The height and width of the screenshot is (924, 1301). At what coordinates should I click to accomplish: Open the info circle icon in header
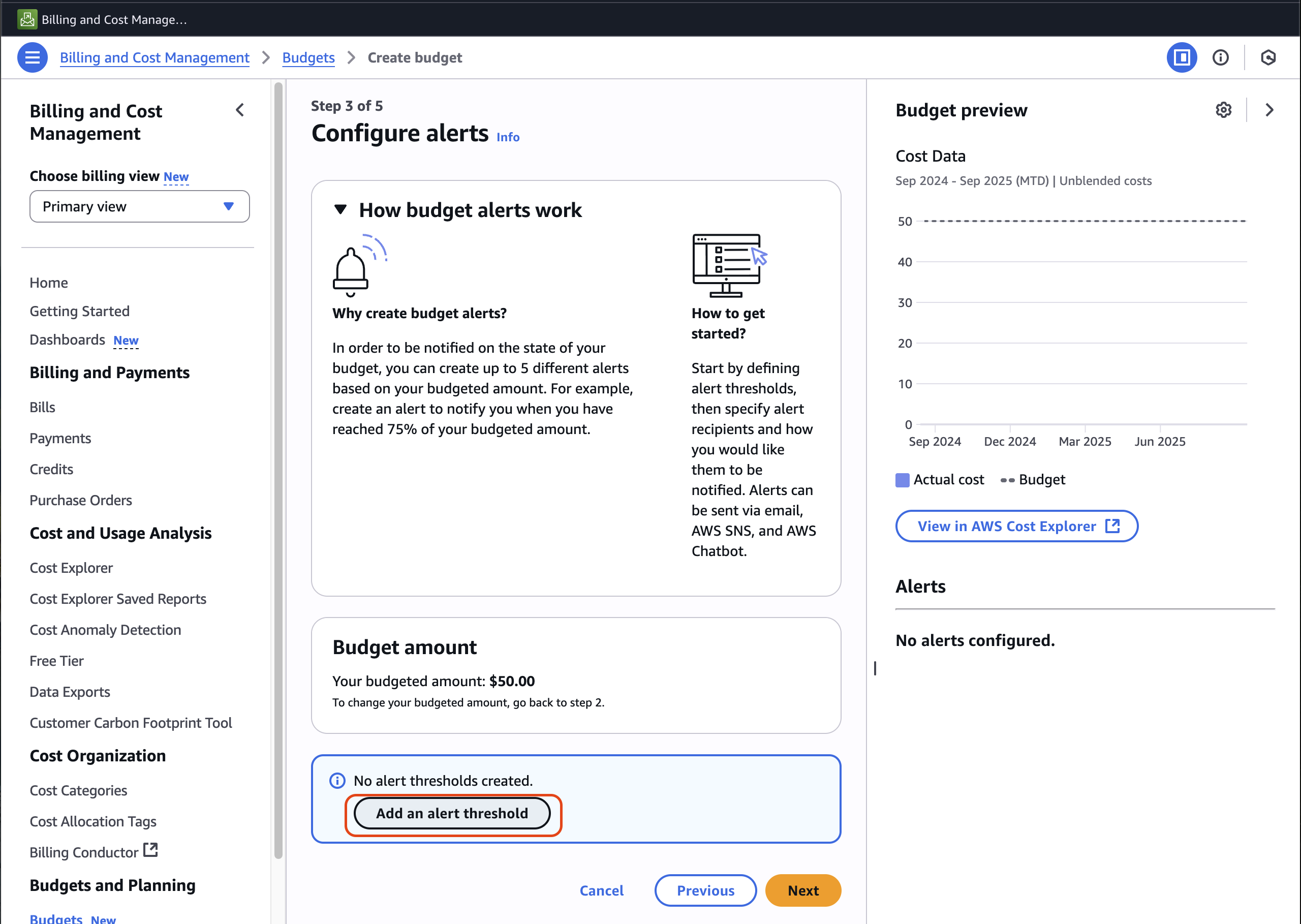[x=1220, y=57]
